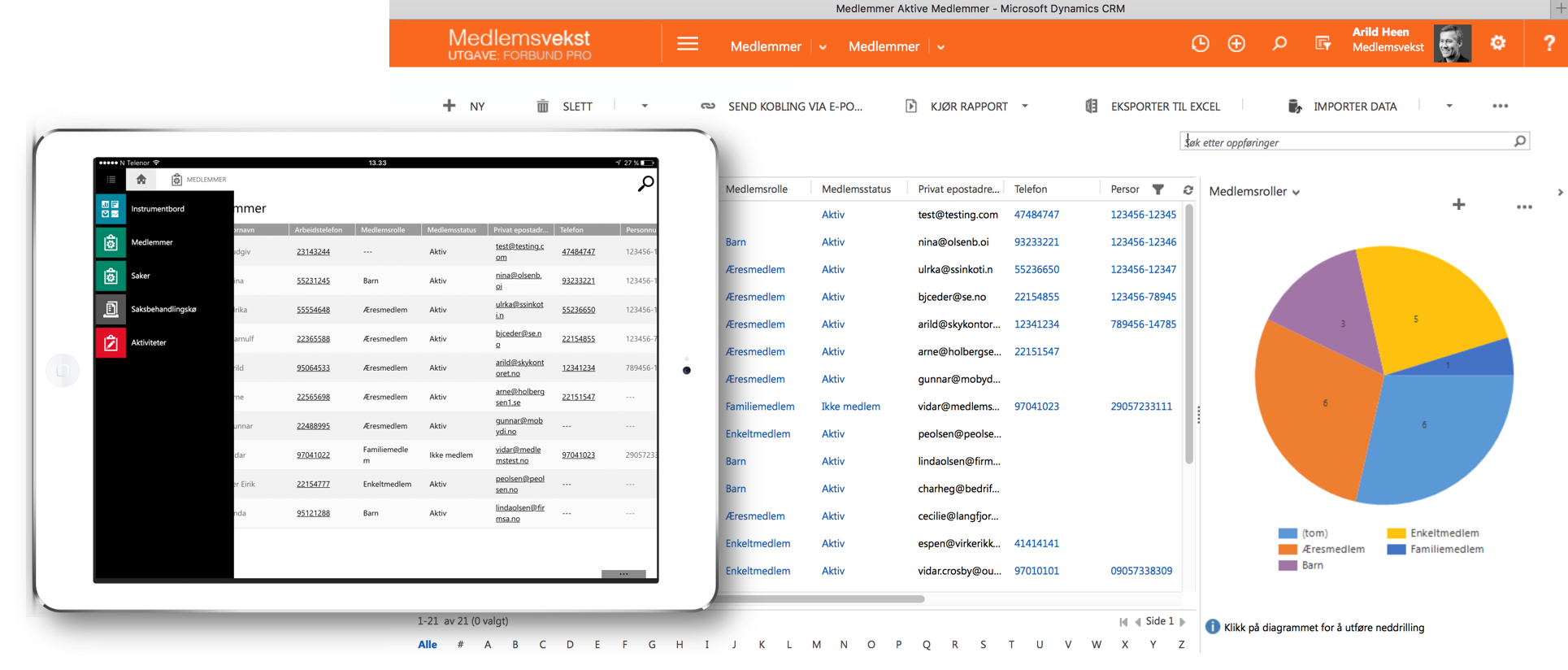This screenshot has height=670, width=1568.
Task: Click the horizontal scrollbar below the grid
Action: coord(821,599)
